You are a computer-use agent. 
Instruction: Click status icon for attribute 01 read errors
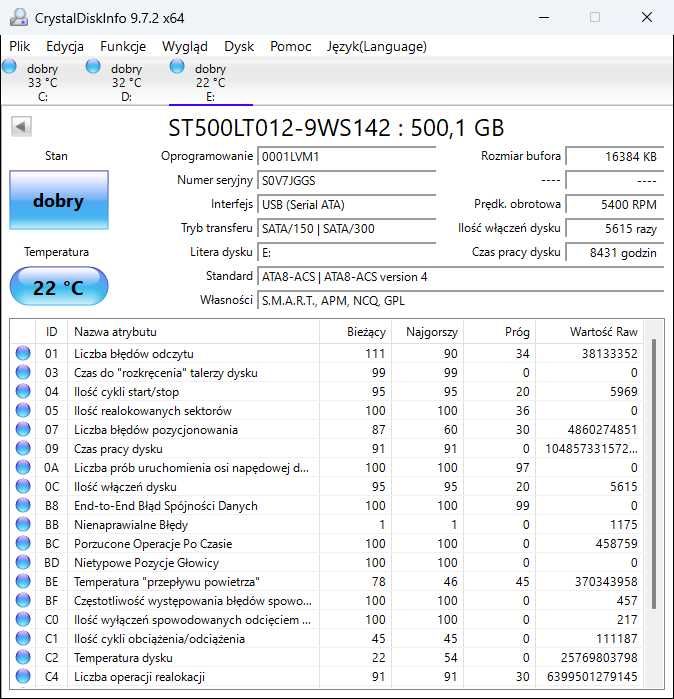23,353
